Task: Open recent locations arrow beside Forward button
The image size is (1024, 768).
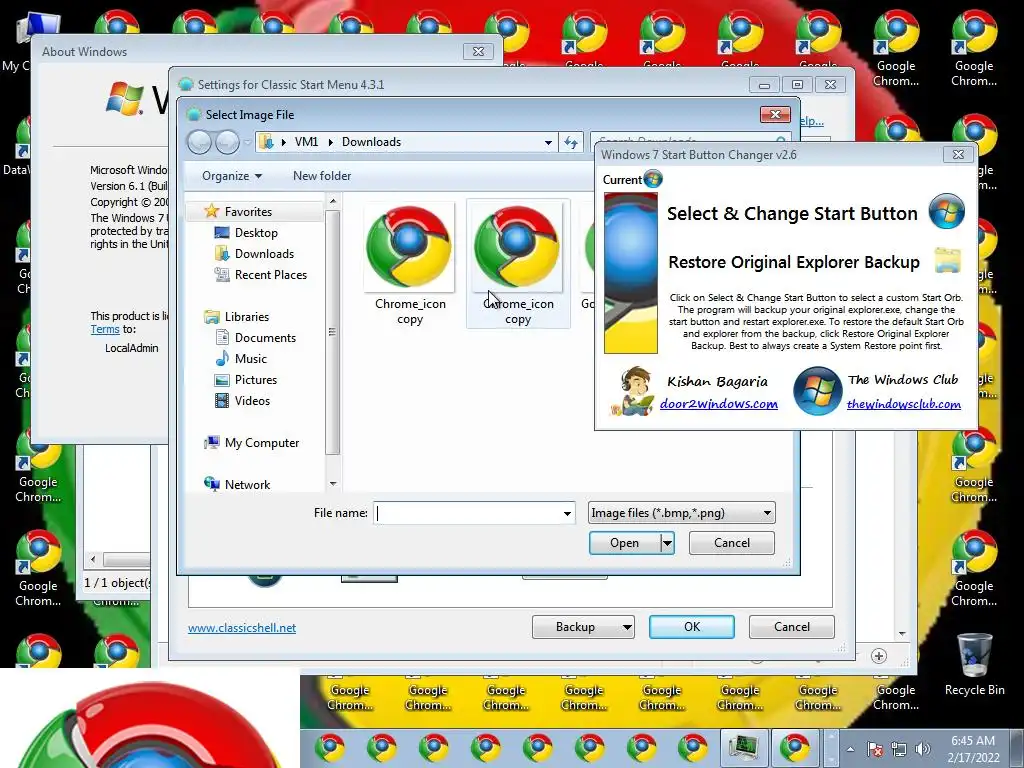Action: (247, 142)
